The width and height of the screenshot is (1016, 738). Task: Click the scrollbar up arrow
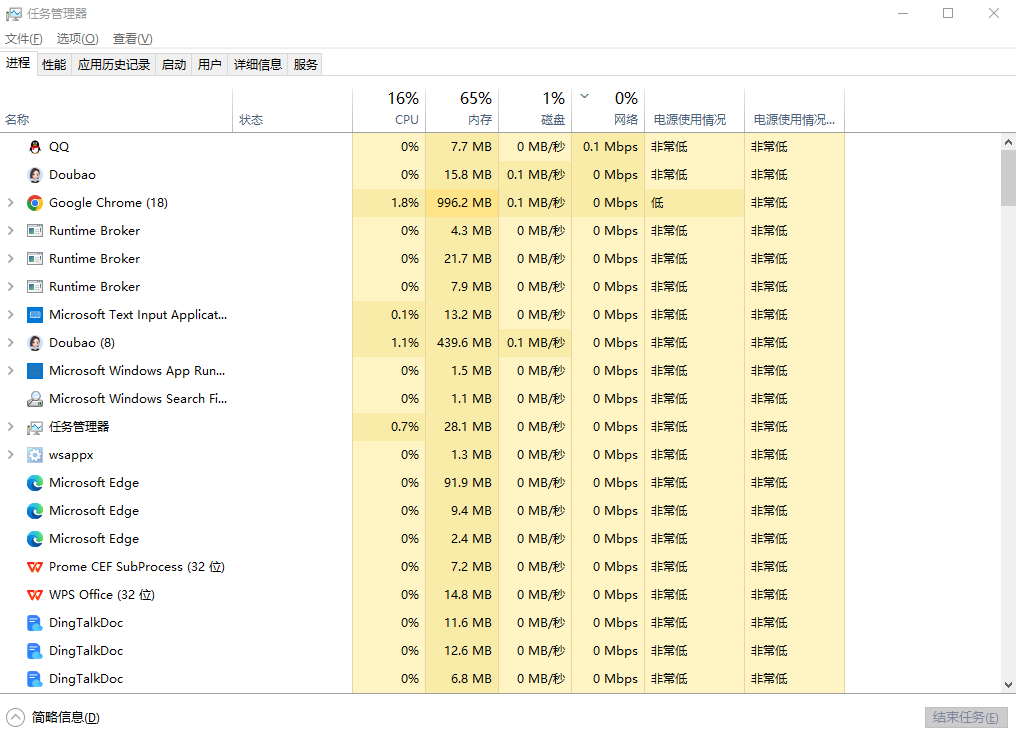point(1008,142)
